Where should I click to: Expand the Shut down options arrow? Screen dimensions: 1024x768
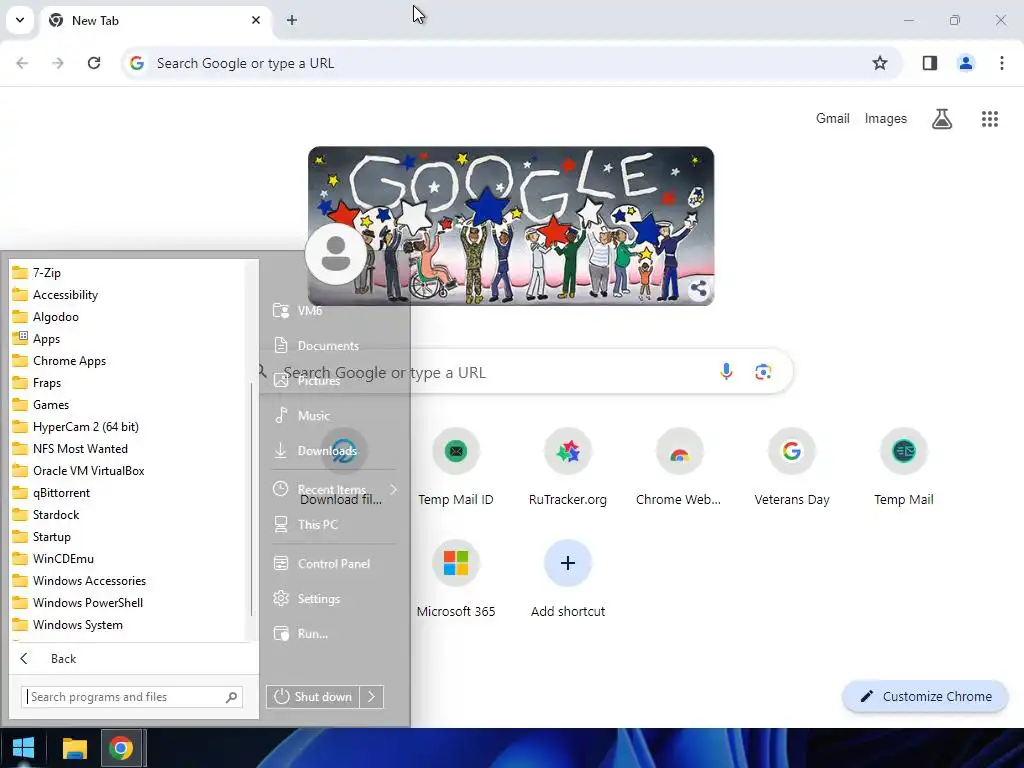372,697
